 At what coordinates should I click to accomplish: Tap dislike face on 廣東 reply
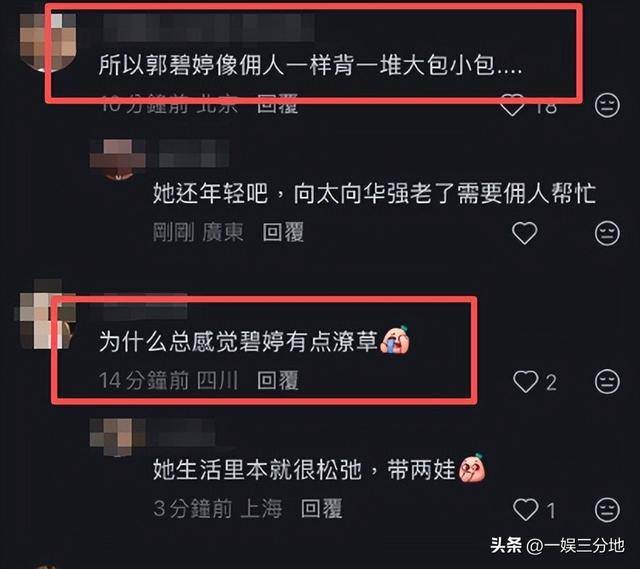click(607, 233)
